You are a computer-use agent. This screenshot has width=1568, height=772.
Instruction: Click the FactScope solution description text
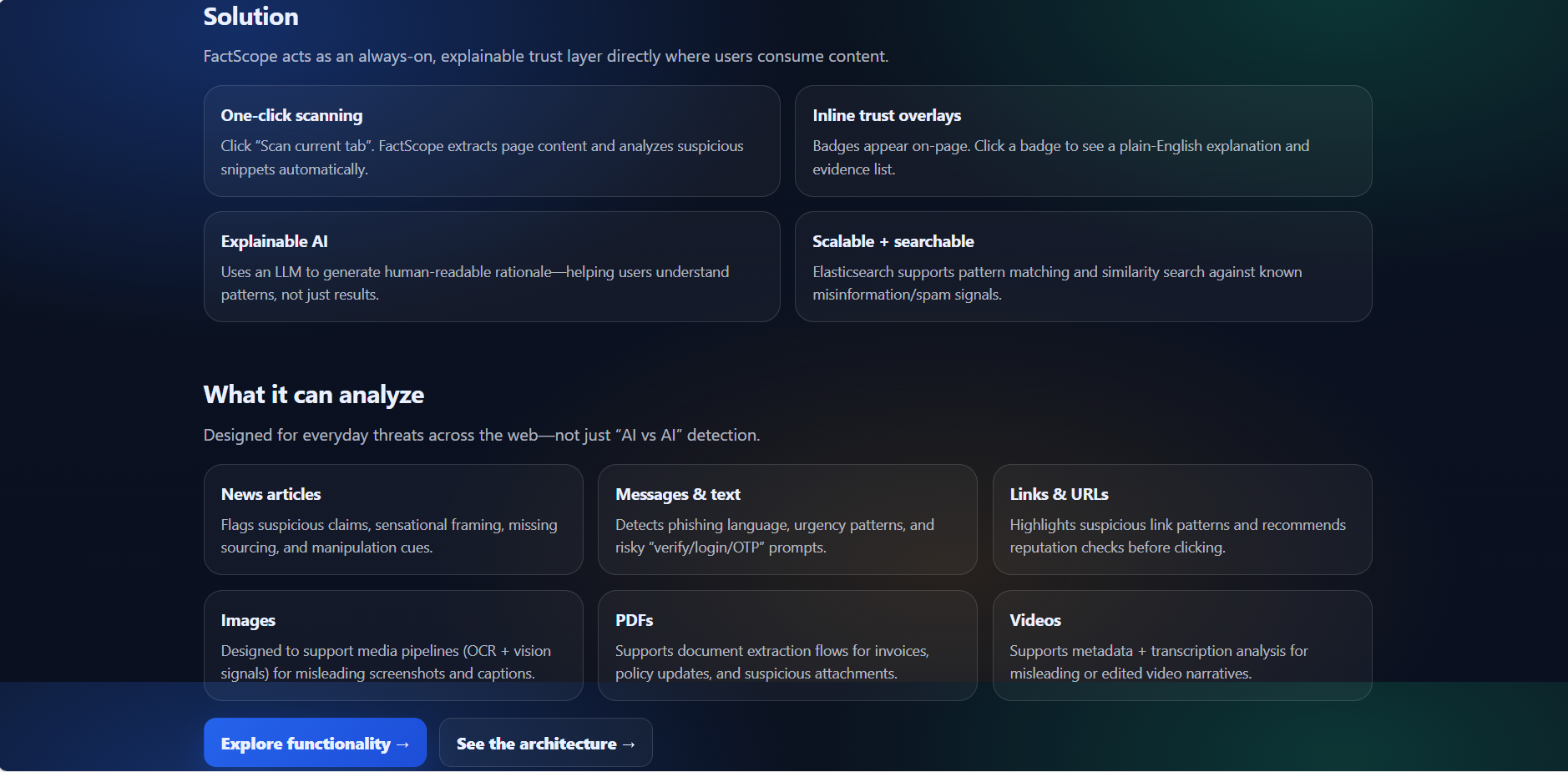coord(545,56)
